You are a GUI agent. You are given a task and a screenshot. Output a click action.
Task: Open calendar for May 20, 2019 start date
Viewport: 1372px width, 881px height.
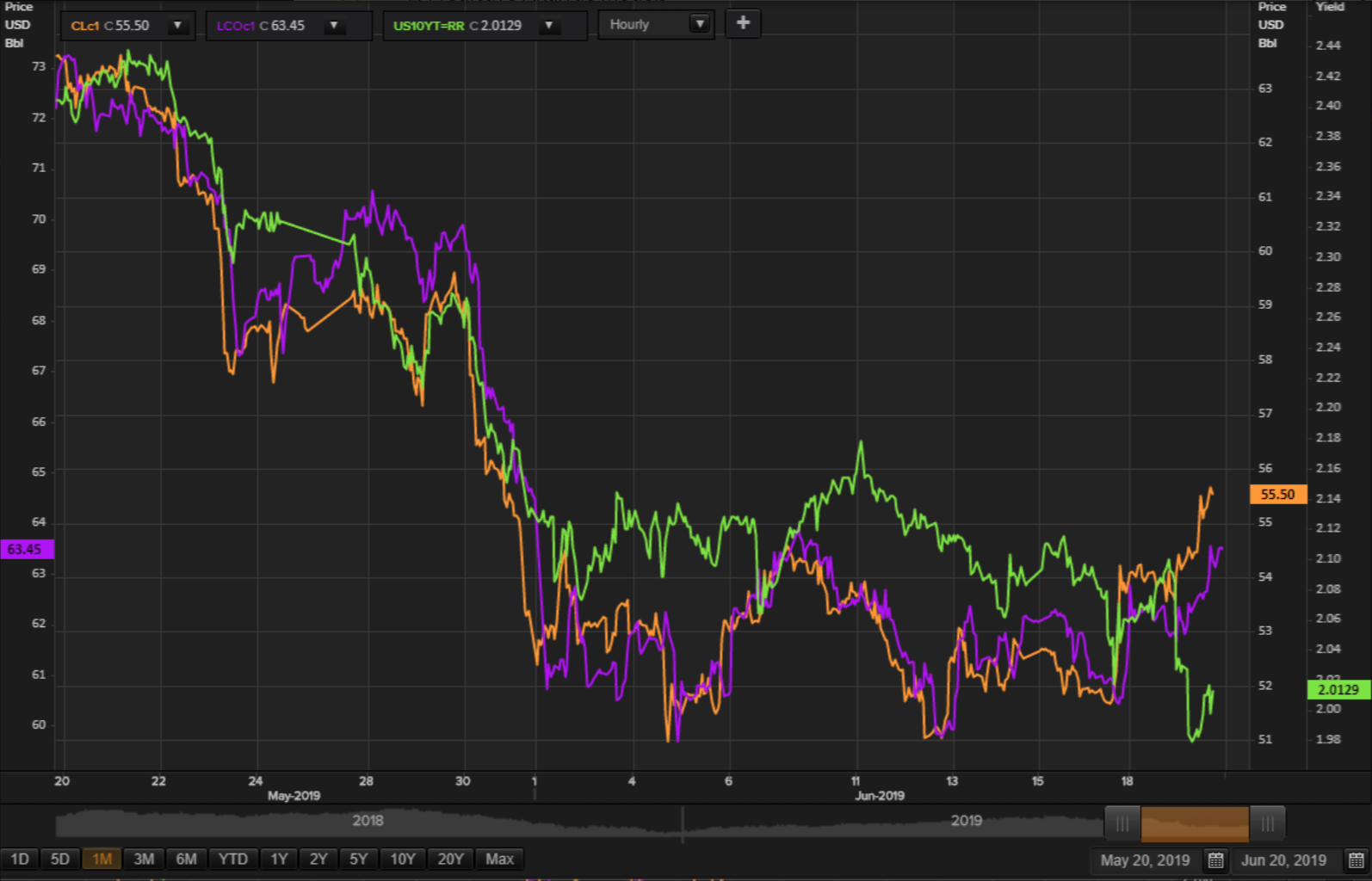pos(1215,860)
